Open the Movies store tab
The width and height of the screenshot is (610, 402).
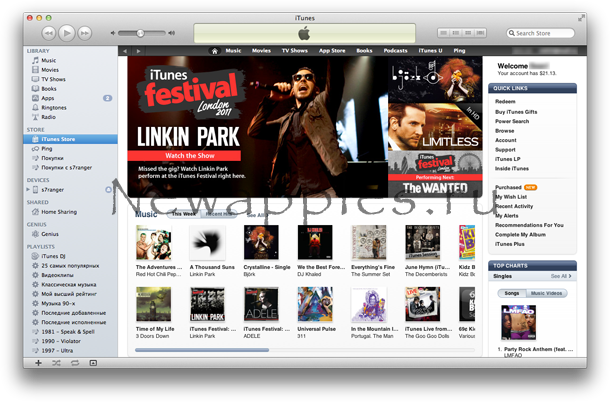(x=261, y=51)
